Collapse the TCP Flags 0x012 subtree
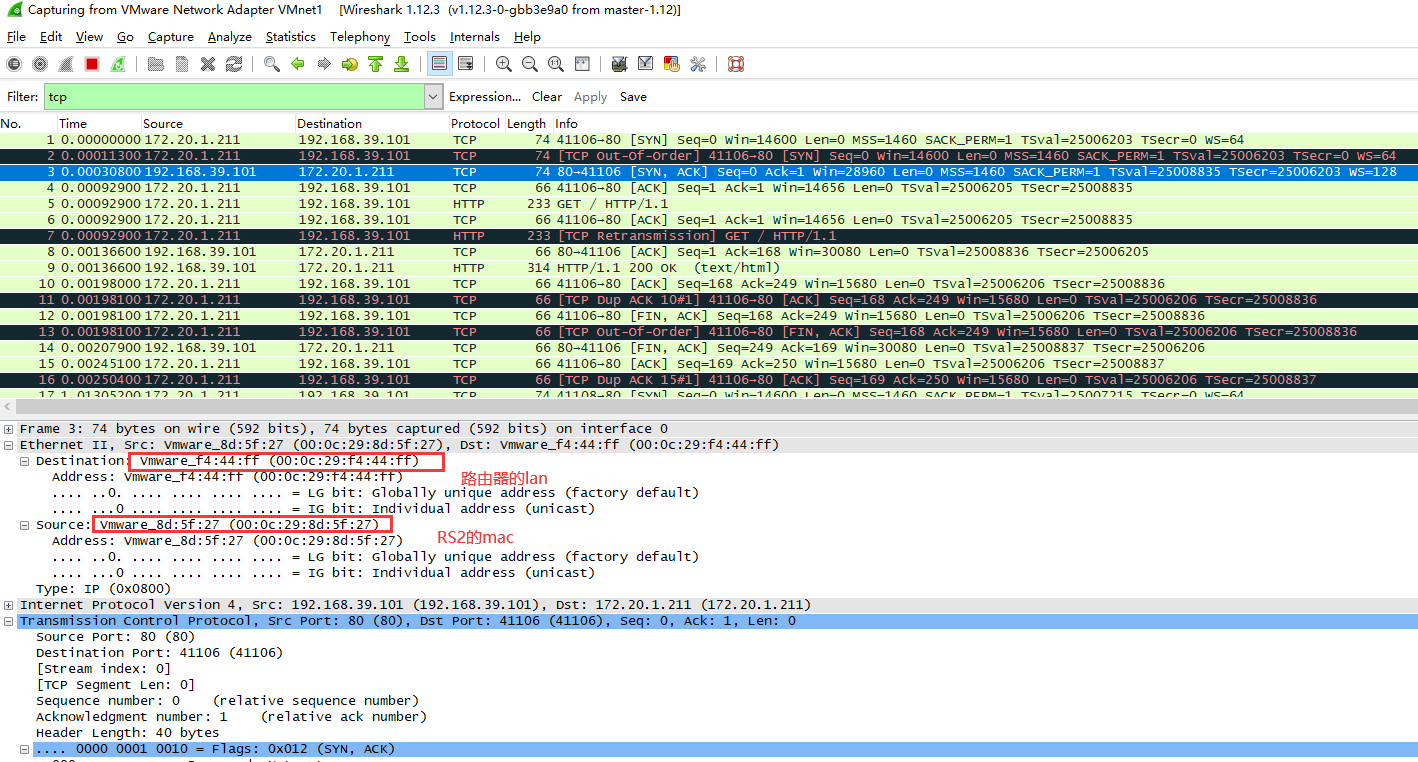The width and height of the screenshot is (1418, 762). [25, 749]
